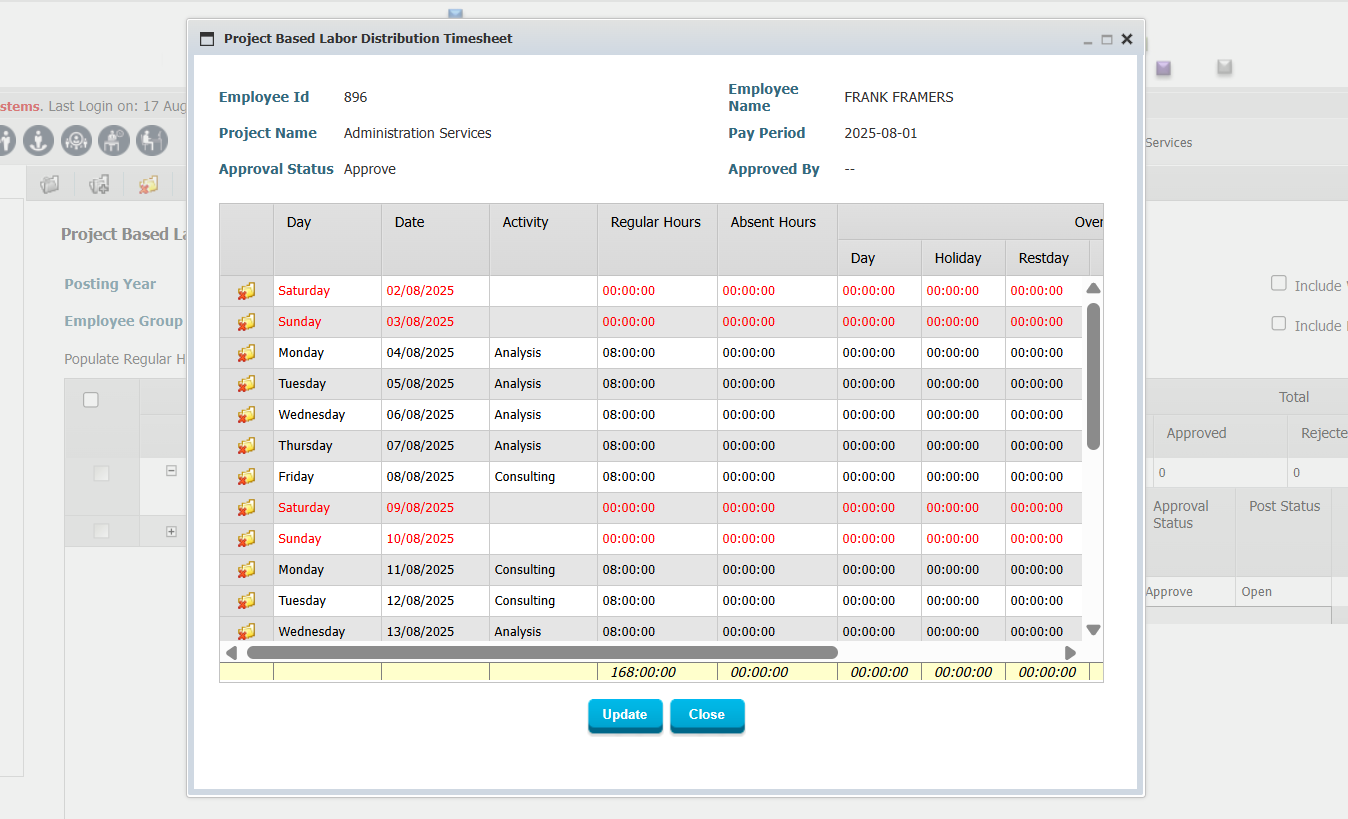Click the timesheet scroll-left arrow
The image size is (1348, 819).
tap(231, 652)
